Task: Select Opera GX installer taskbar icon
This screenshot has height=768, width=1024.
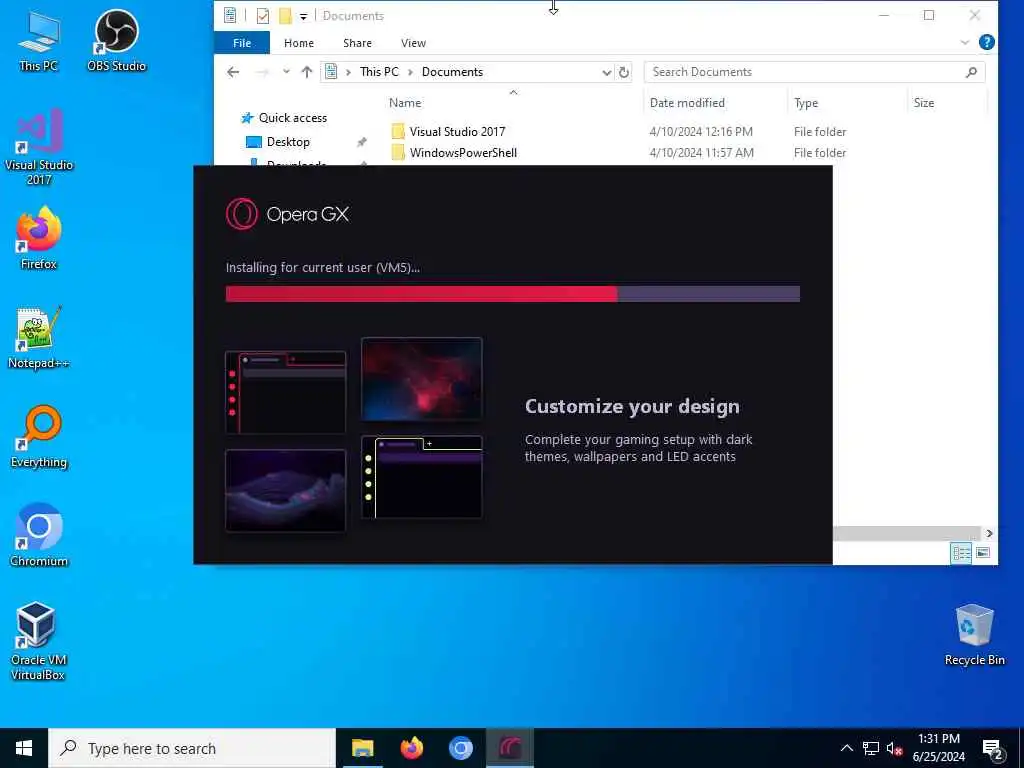Action: point(510,748)
